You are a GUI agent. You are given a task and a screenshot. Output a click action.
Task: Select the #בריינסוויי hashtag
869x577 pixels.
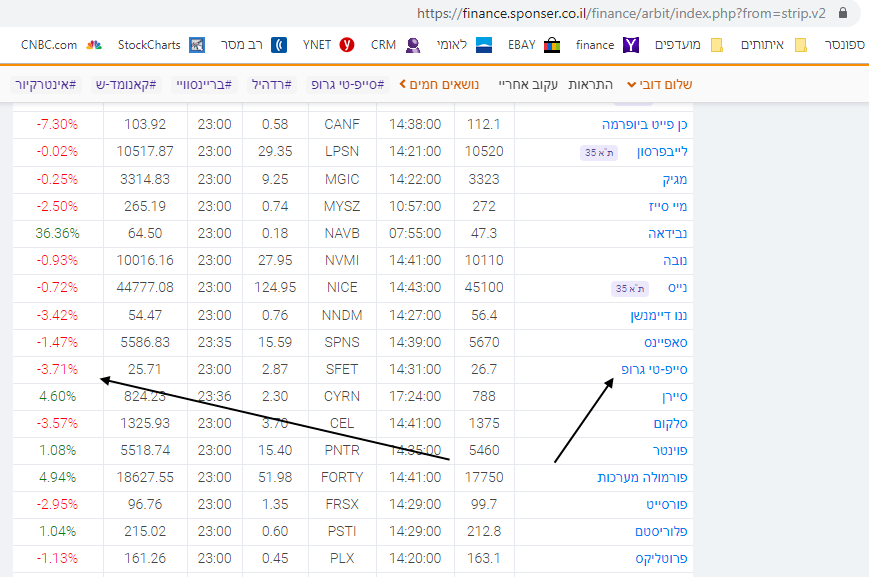click(204, 84)
